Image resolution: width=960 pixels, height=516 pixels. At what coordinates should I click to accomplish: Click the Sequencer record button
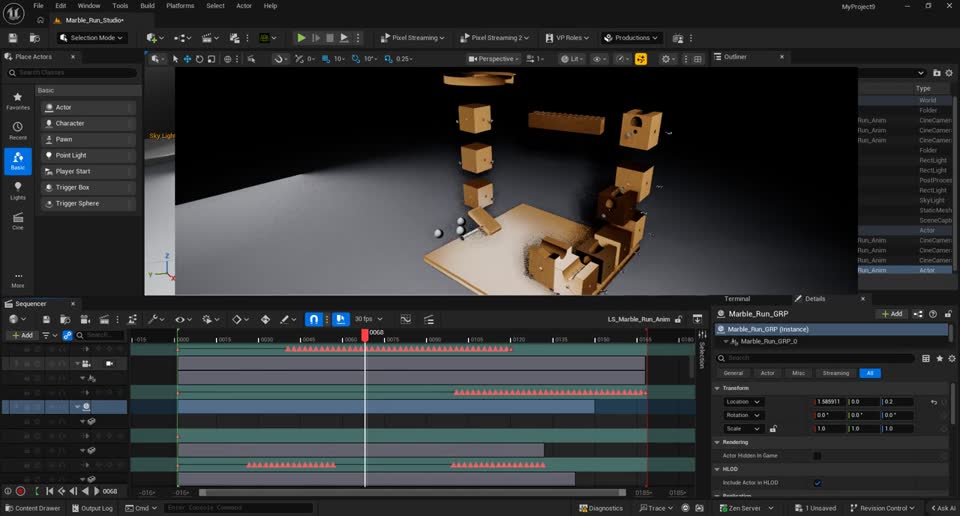pyautogui.click(x=20, y=491)
